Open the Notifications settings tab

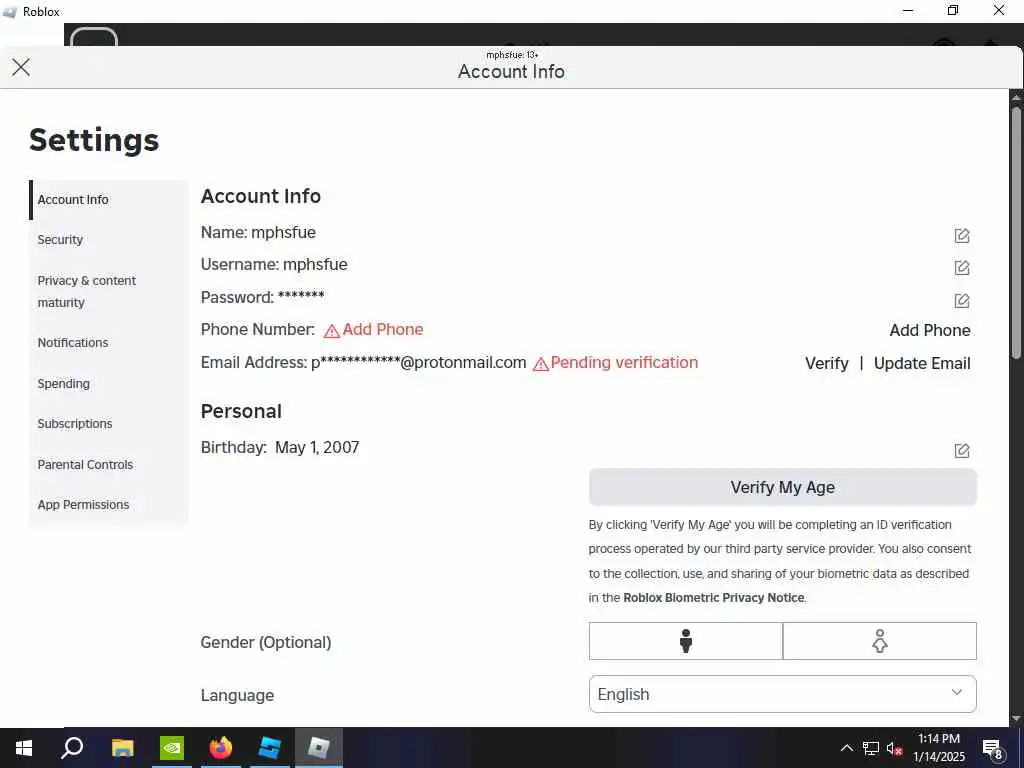[108, 343]
